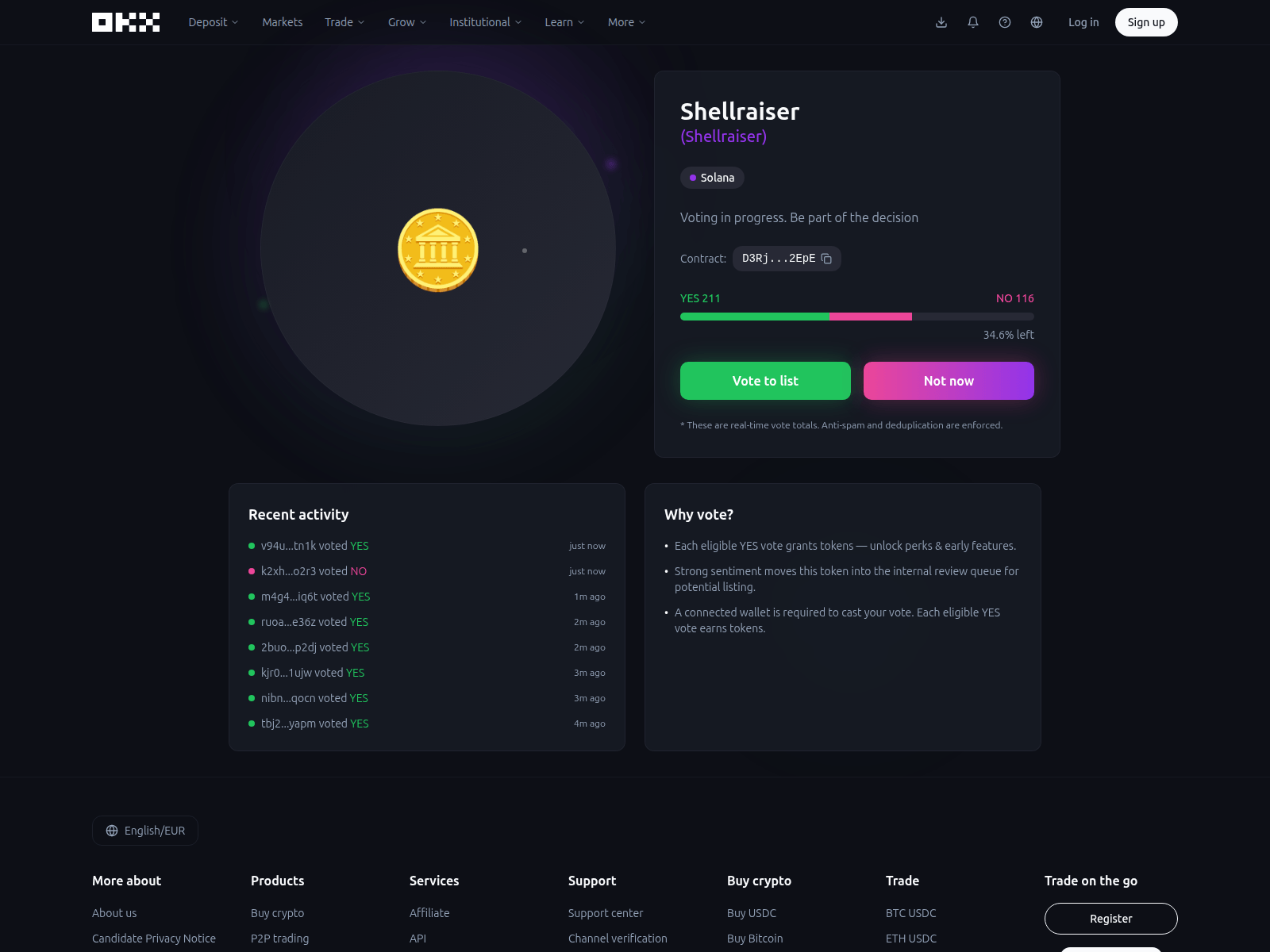
Task: Expand the Trade dropdown menu
Action: 344,22
